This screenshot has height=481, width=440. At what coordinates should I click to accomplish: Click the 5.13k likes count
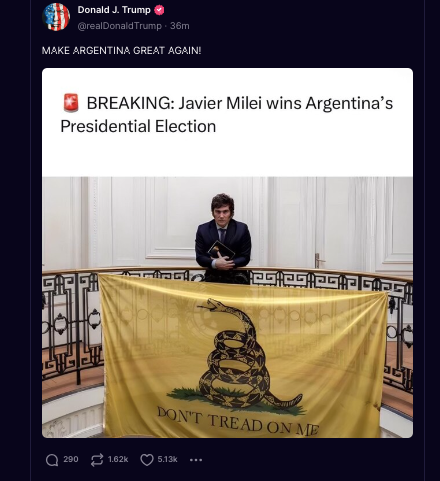click(x=167, y=459)
